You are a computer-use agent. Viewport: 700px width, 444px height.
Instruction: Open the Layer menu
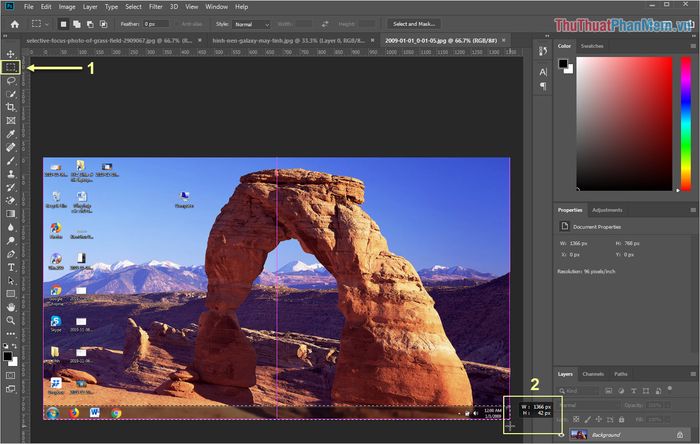point(90,7)
